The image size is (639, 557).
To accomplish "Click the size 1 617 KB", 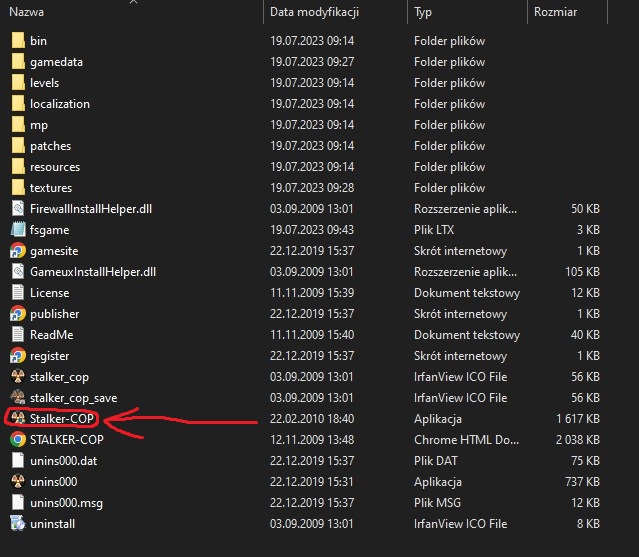I will coord(578,418).
